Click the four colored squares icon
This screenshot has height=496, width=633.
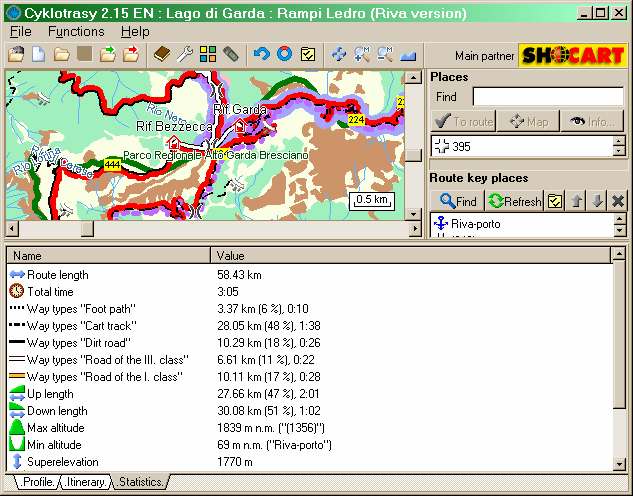(x=208, y=54)
